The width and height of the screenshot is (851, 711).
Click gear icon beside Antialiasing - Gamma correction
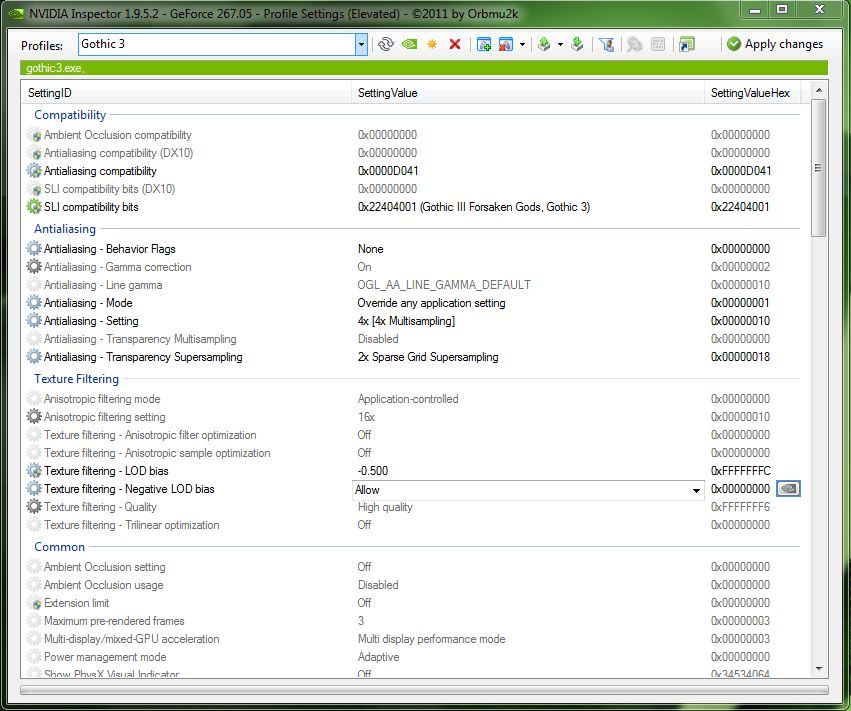(34, 266)
